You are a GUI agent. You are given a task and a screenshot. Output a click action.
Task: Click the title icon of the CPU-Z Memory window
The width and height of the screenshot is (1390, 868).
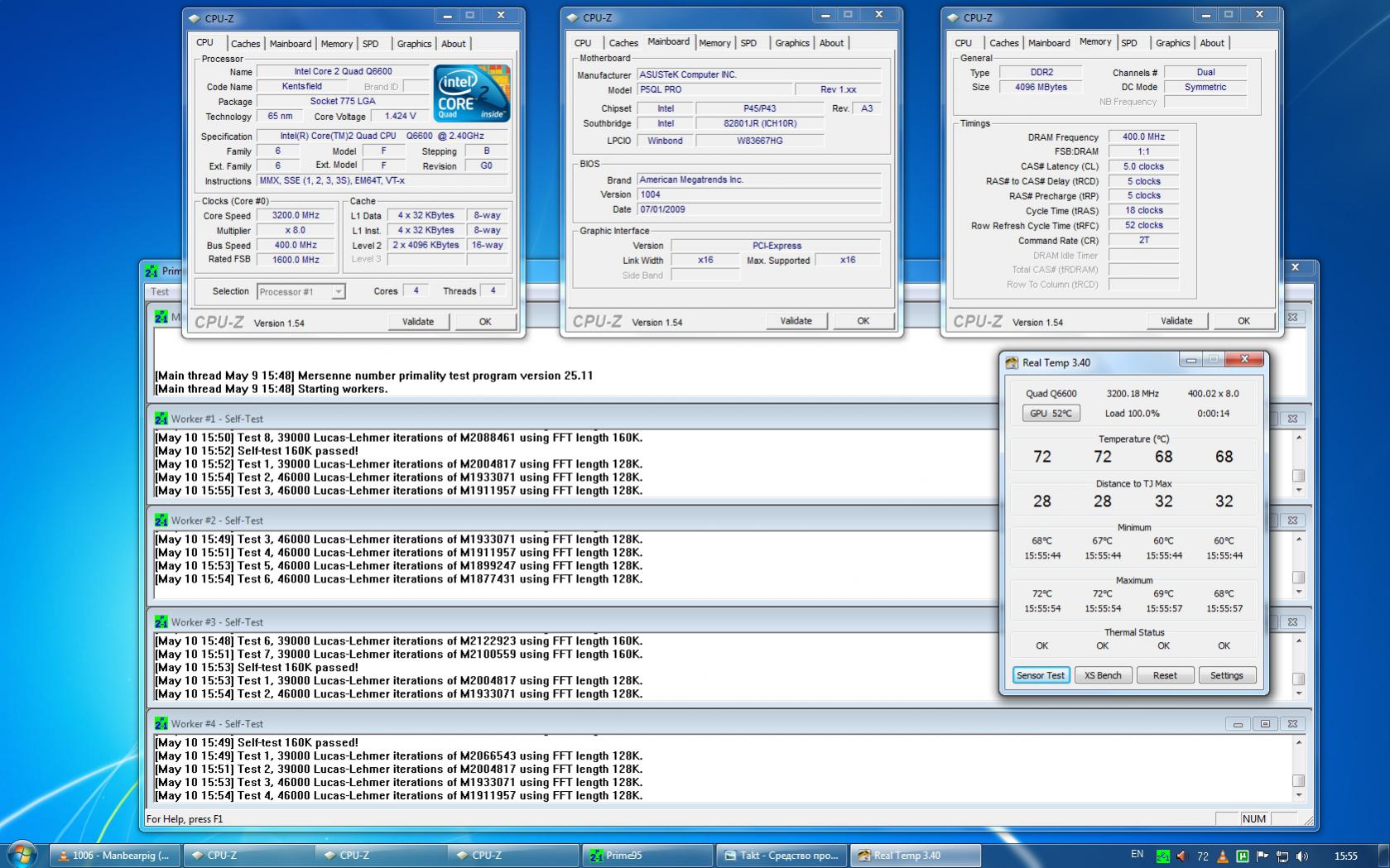point(953,17)
